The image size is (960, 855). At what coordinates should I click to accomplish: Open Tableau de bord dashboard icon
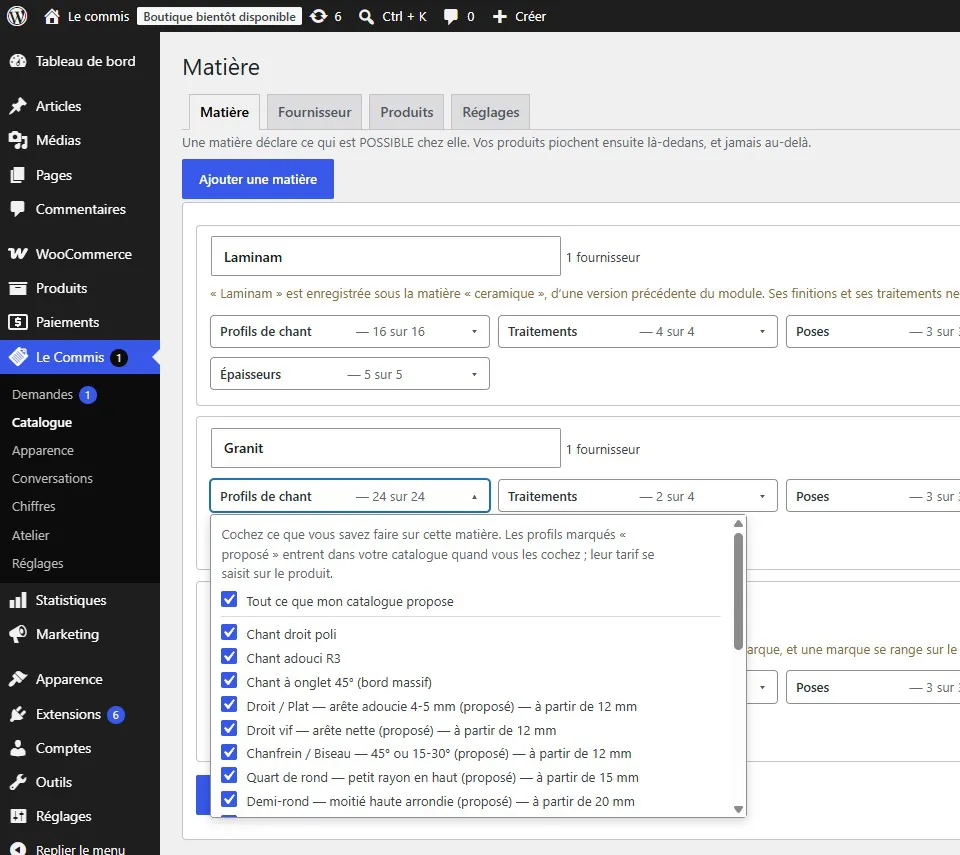click(x=18, y=61)
